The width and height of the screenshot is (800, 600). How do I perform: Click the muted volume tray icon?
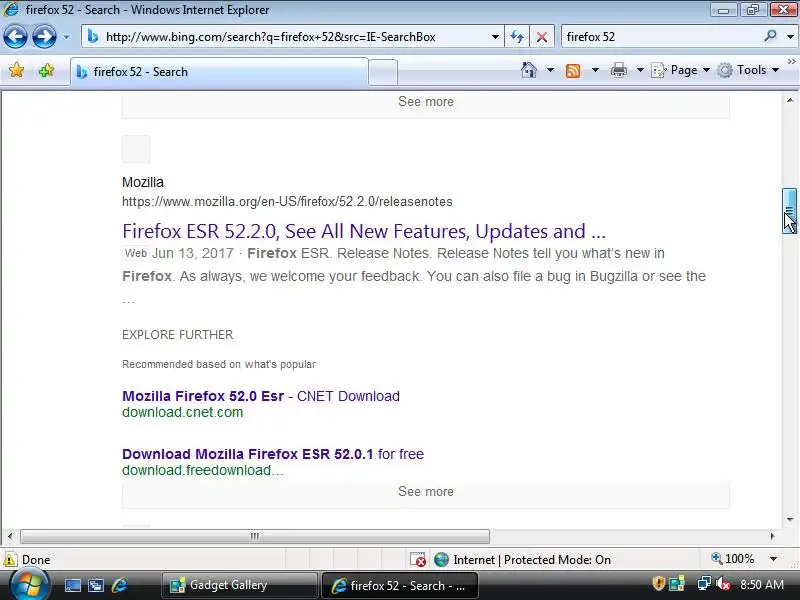723,583
